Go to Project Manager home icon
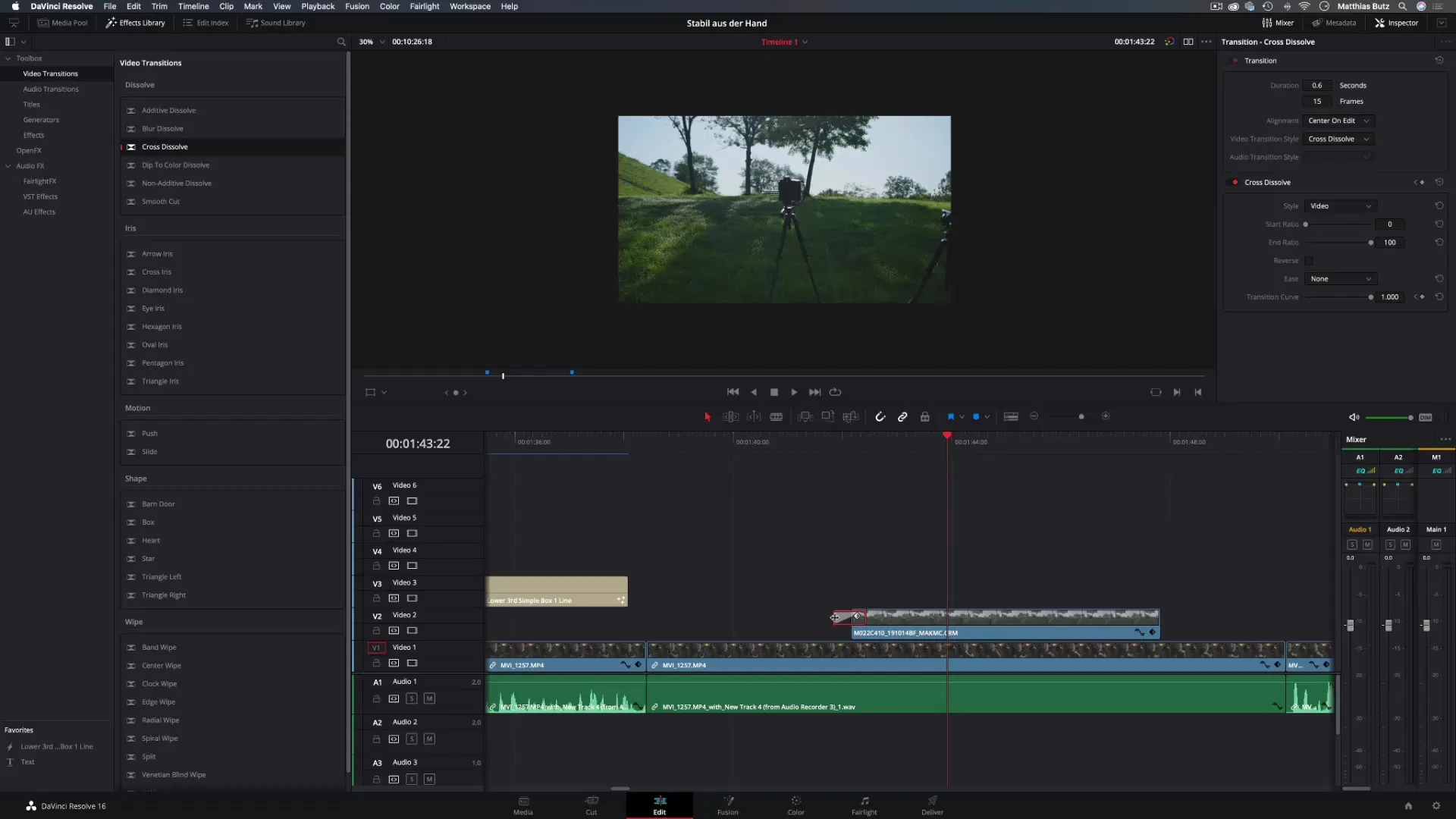This screenshot has width=1456, height=819. [x=1408, y=805]
